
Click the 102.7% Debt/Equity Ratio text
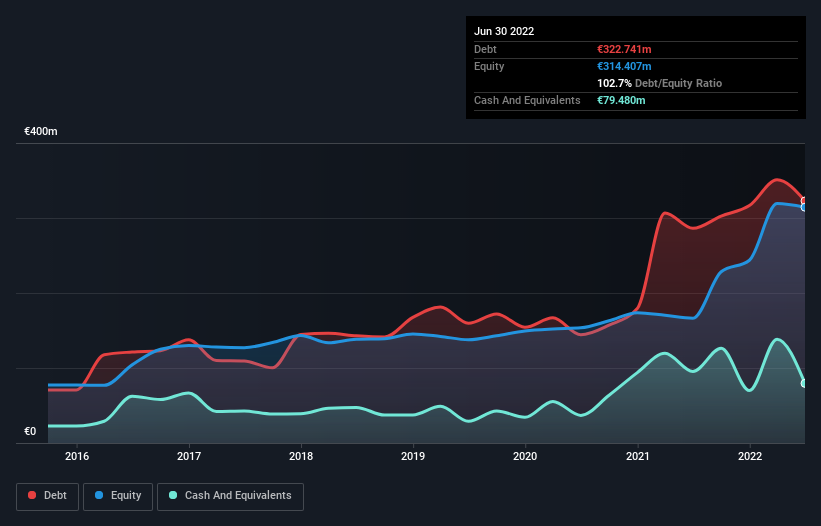point(659,83)
